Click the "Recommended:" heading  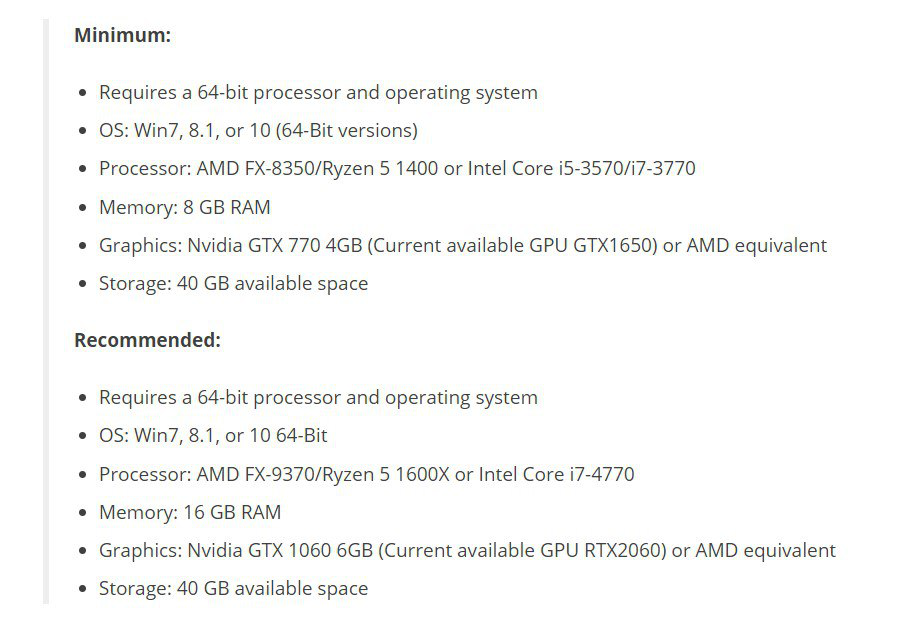click(x=147, y=340)
